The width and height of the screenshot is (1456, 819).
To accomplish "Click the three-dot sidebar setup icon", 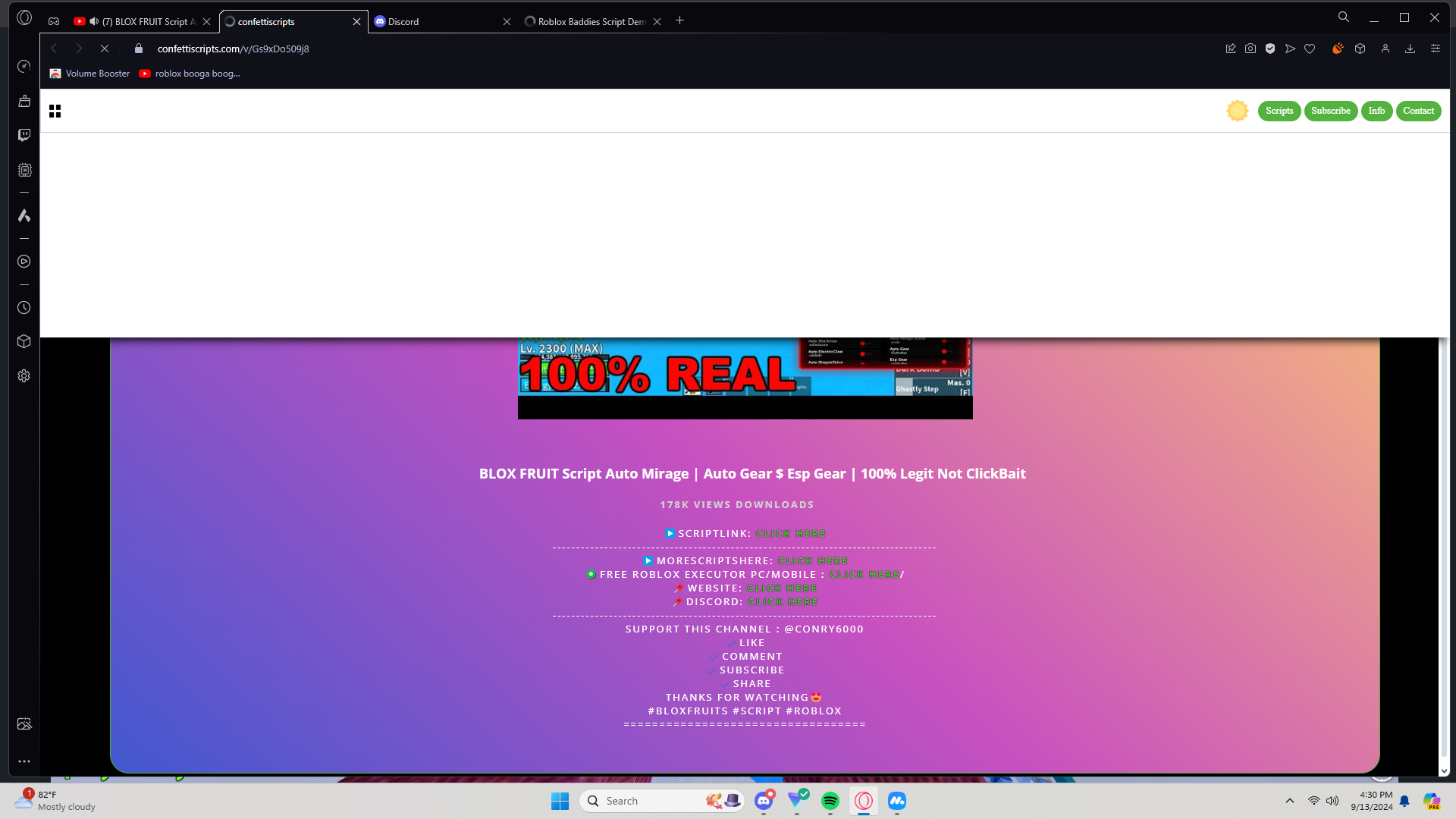I will (x=24, y=761).
